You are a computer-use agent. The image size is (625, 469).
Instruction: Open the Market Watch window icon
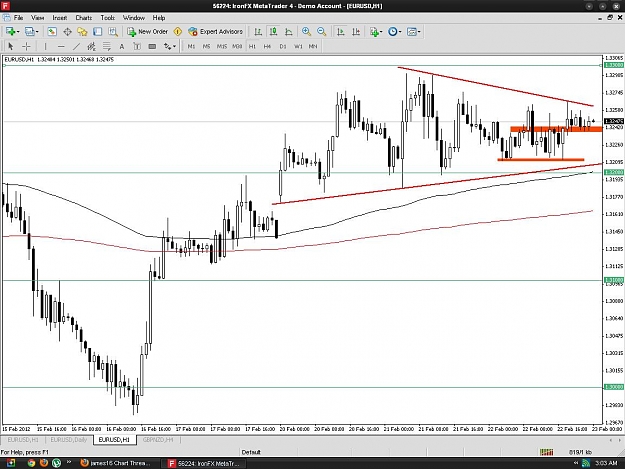(x=52, y=31)
